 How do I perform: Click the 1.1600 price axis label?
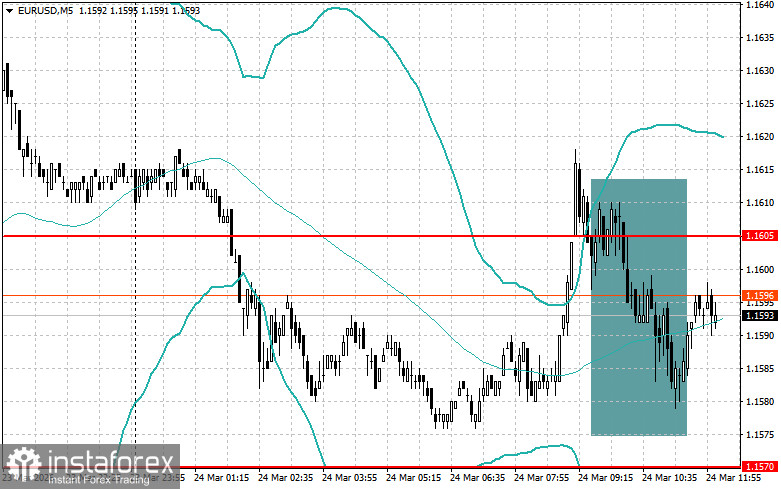pyautogui.click(x=760, y=270)
